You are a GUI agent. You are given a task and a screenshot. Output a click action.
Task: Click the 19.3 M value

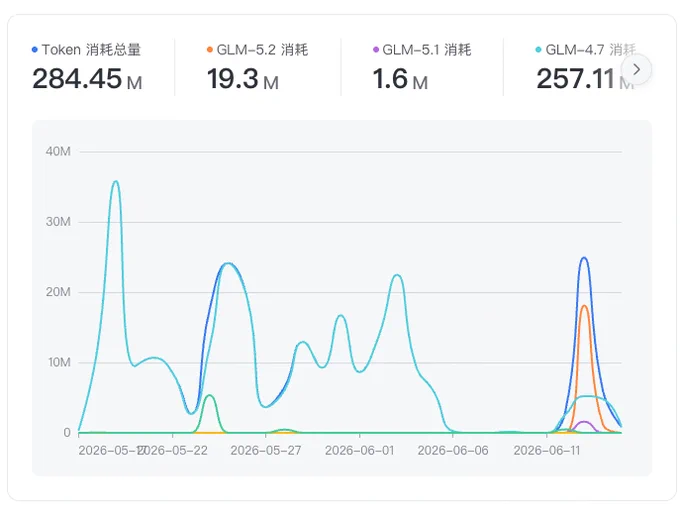(x=243, y=79)
